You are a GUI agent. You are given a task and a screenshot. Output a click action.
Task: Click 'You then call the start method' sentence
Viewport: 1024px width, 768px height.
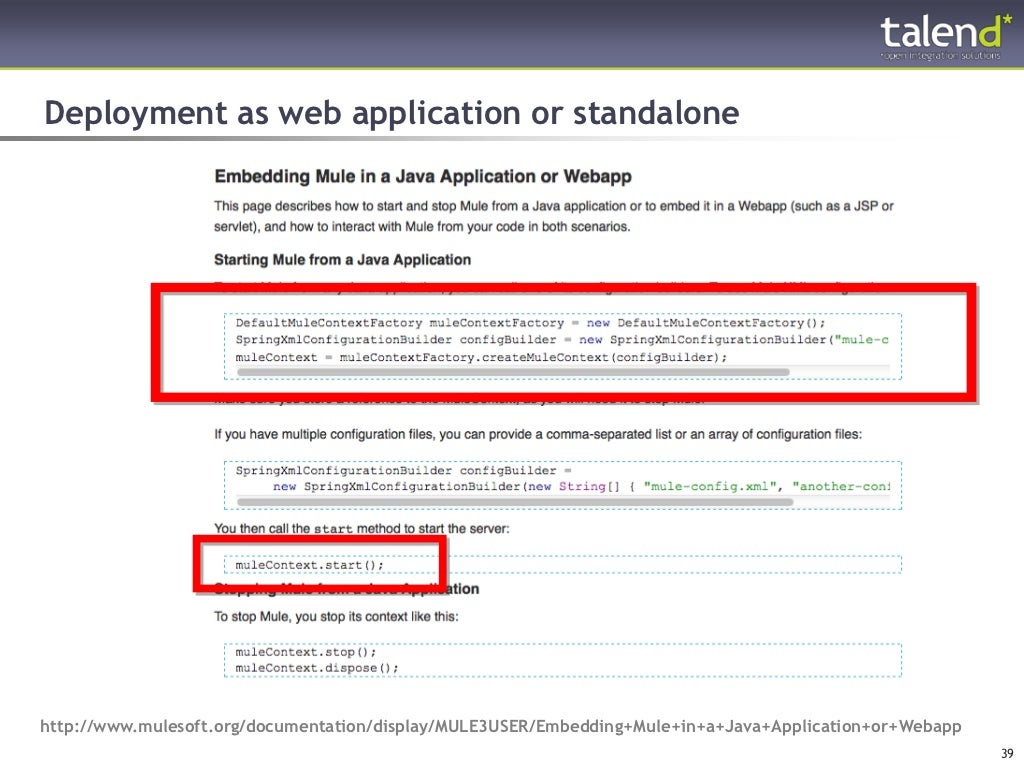362,528
